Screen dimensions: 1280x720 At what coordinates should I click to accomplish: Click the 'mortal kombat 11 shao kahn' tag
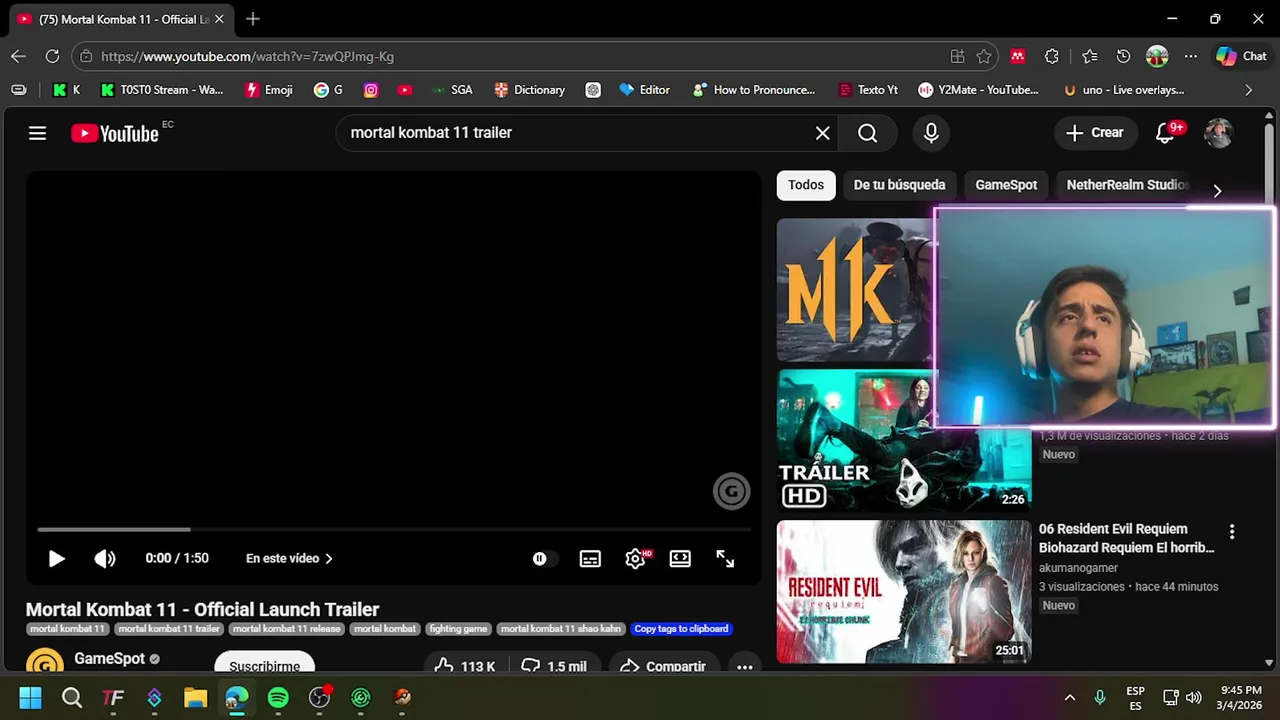pos(561,629)
